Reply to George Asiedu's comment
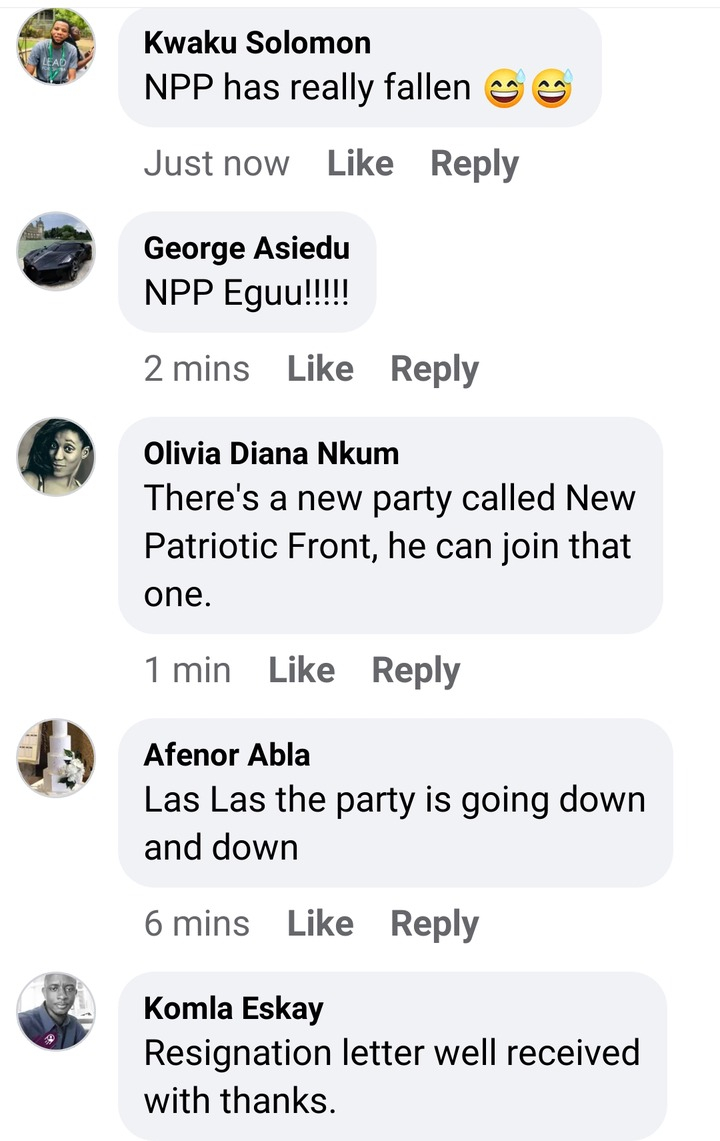This screenshot has height=1141, width=720. point(434,369)
